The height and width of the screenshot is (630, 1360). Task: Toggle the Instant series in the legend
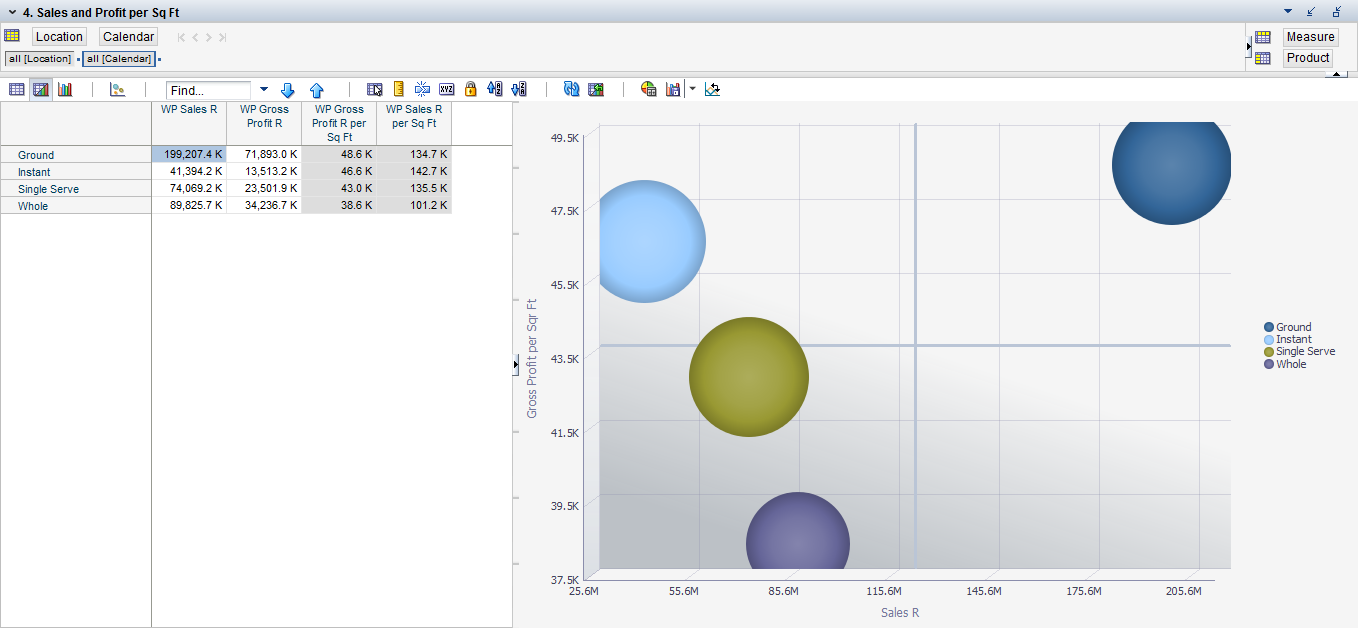pos(1293,339)
